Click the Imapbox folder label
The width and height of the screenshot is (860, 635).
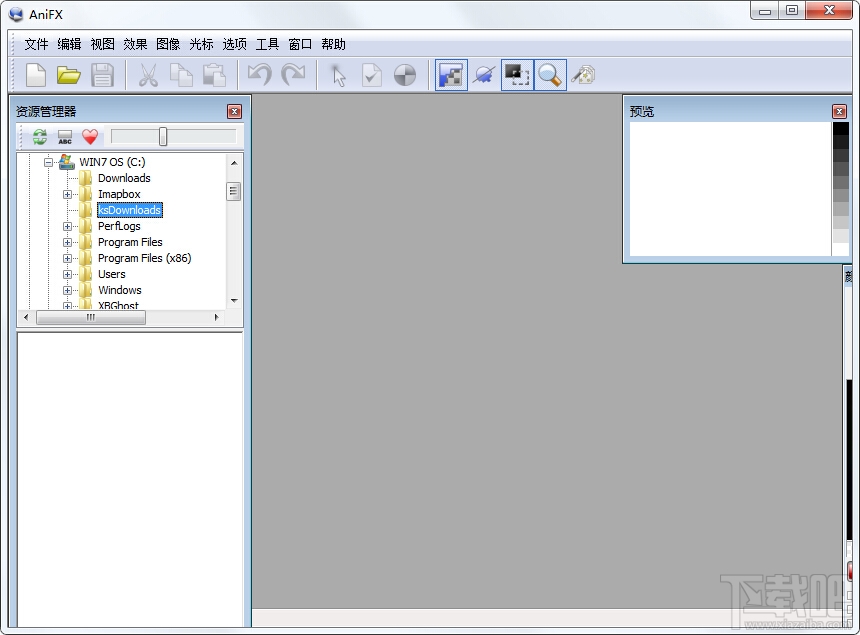pos(119,194)
